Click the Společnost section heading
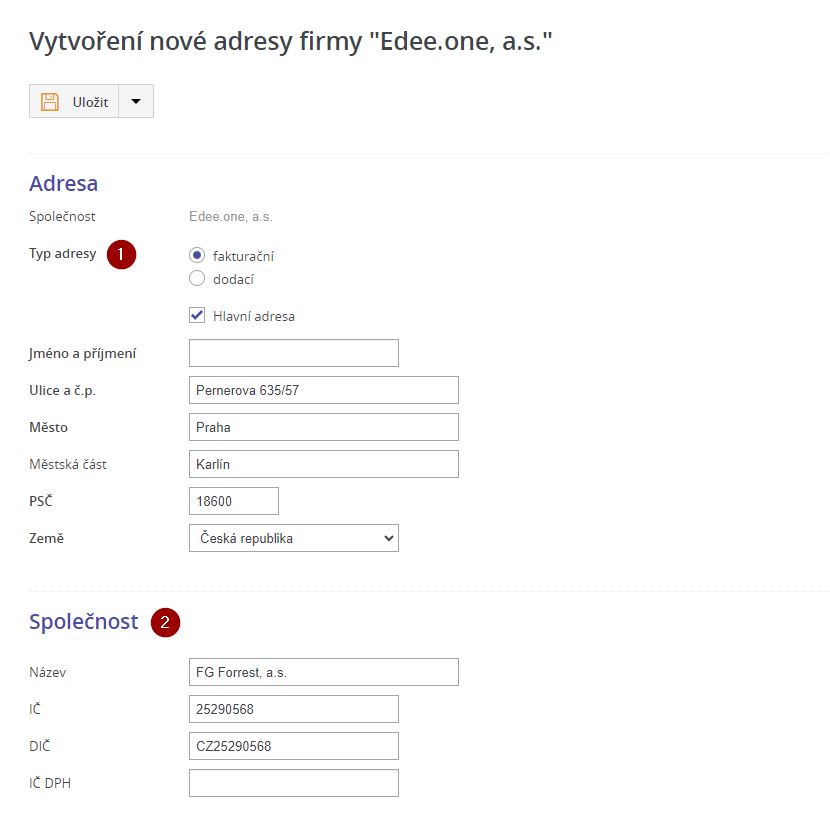 point(84,621)
